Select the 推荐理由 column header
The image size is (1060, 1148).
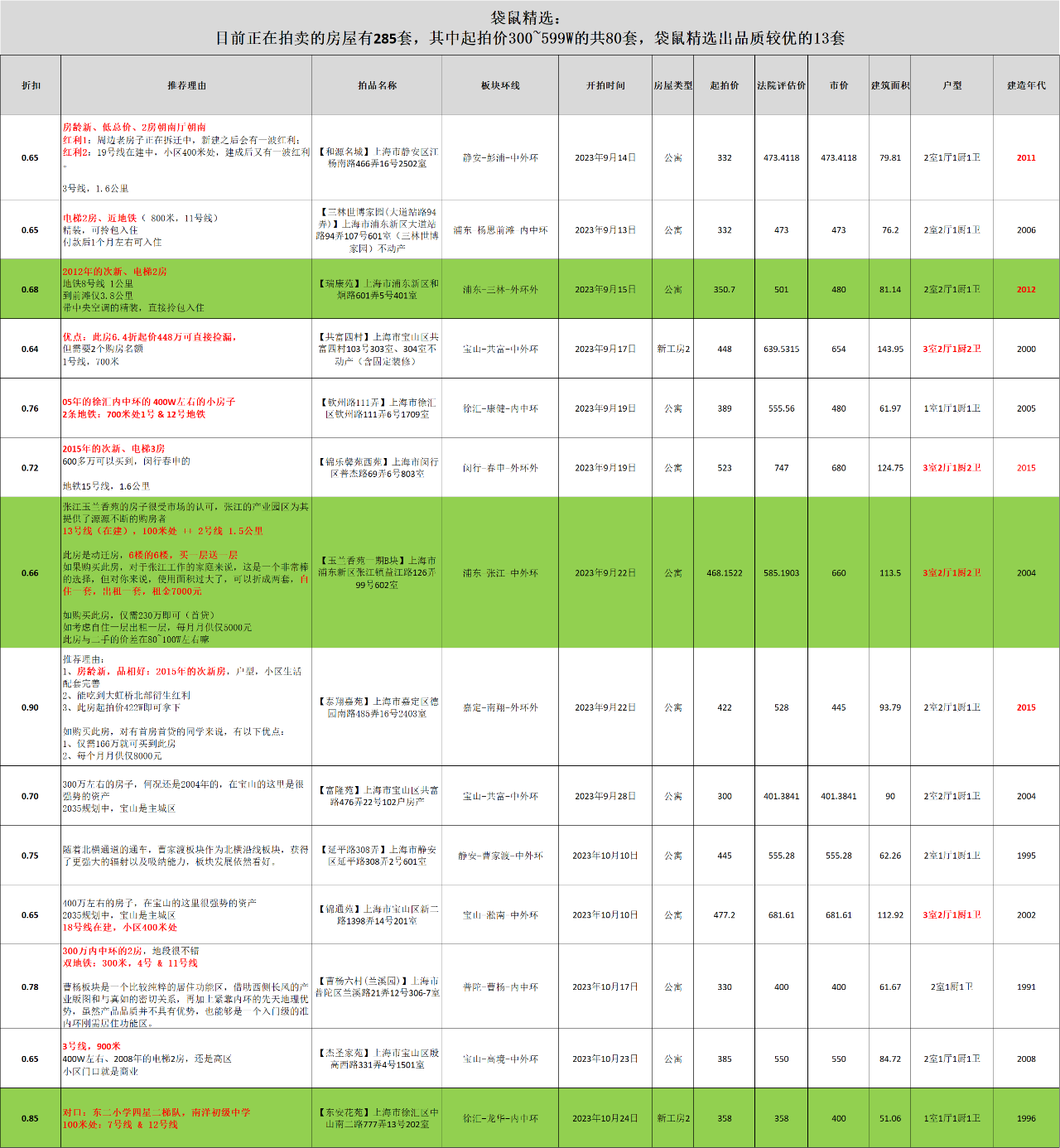point(186,85)
